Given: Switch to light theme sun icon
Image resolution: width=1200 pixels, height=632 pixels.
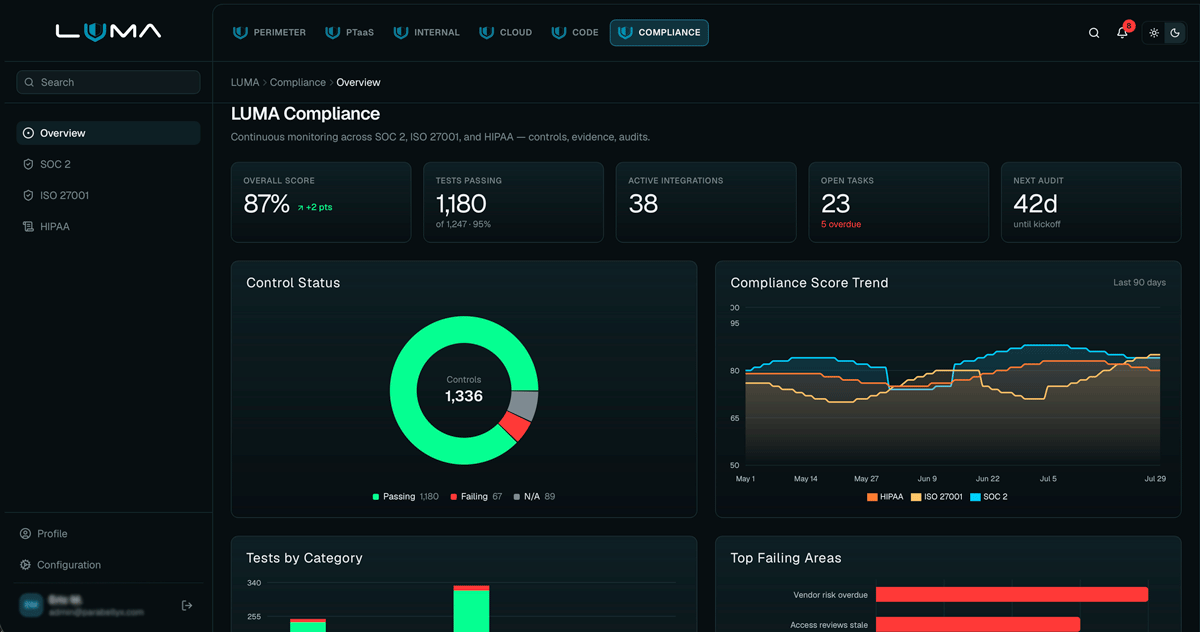Looking at the screenshot, I should [1154, 33].
